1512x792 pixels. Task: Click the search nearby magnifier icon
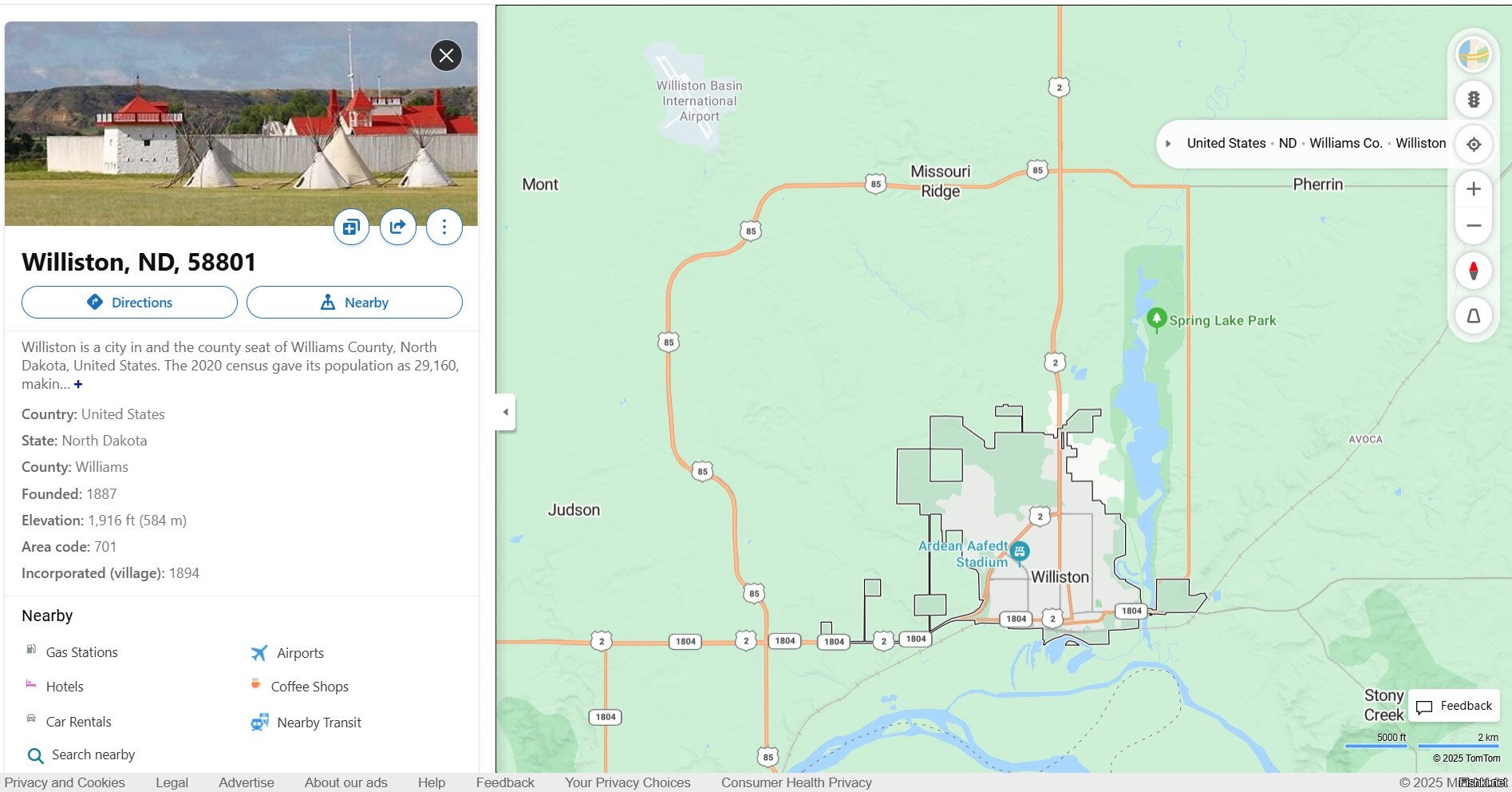(35, 756)
